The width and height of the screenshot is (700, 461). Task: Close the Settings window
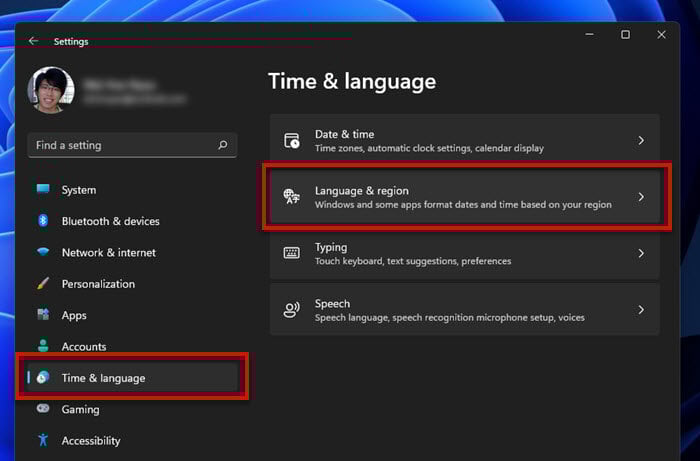coord(662,34)
